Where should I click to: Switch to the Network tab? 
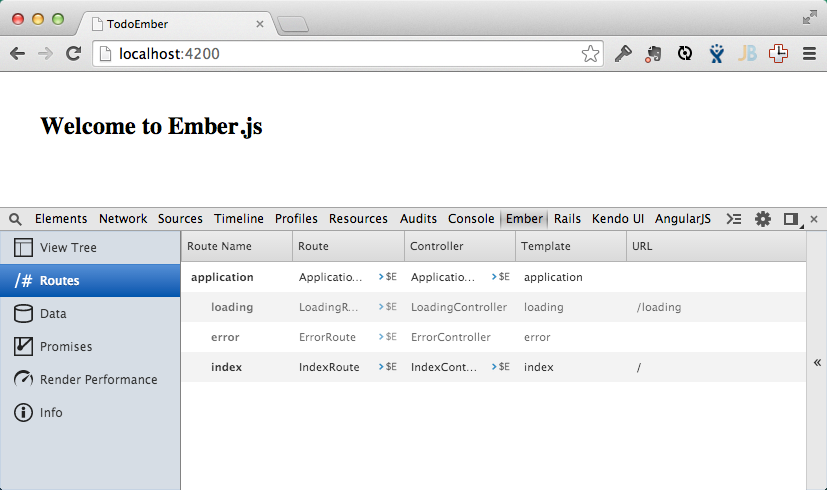(x=123, y=219)
